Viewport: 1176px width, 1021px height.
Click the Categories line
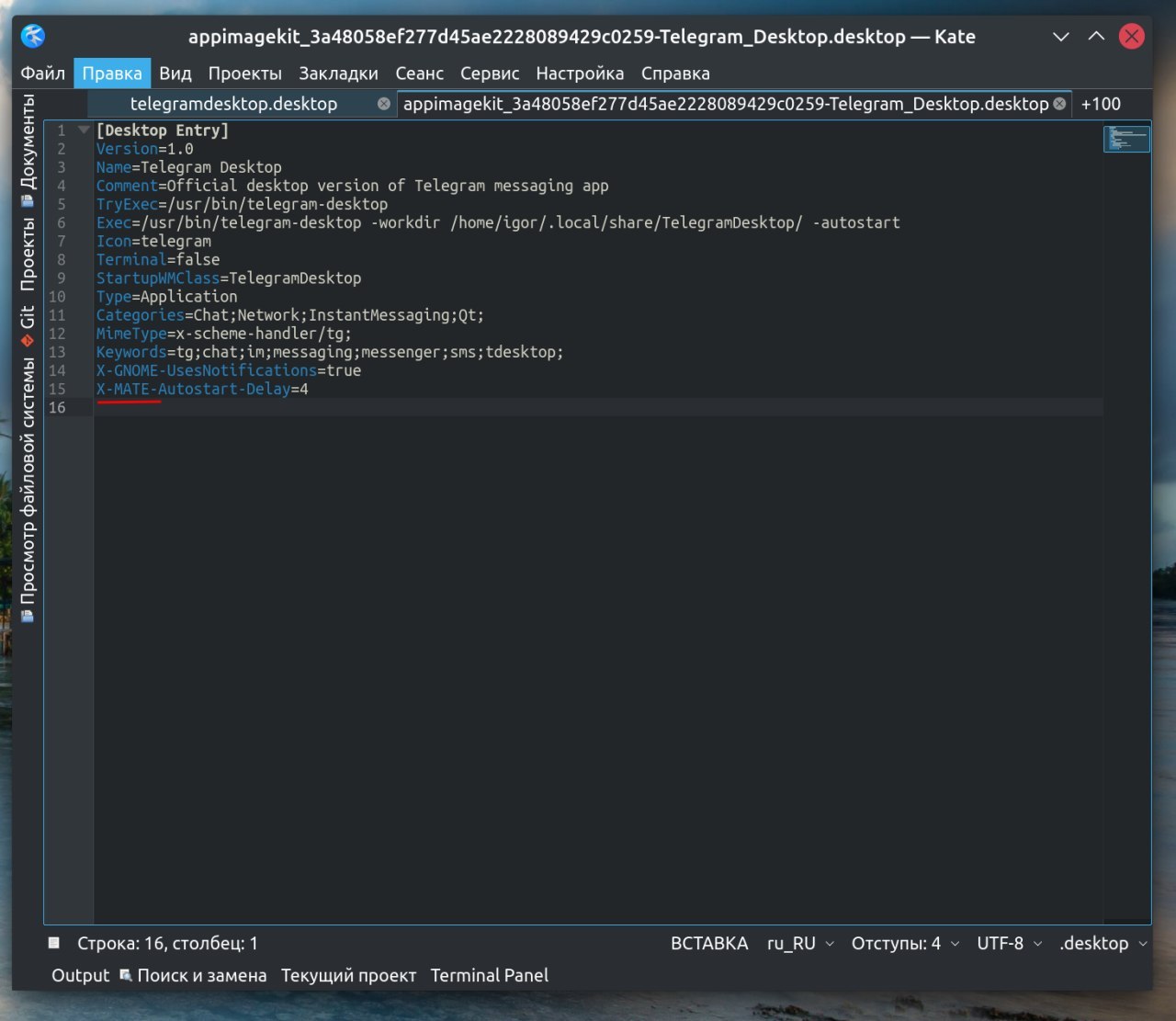(289, 315)
